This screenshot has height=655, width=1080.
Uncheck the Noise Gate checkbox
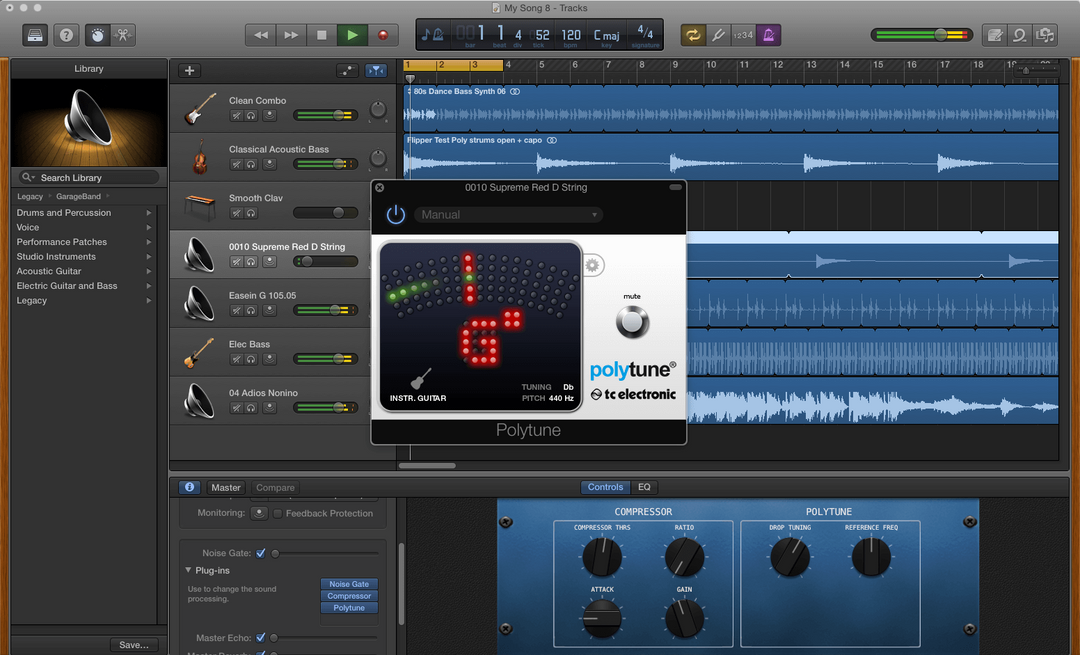click(260, 553)
